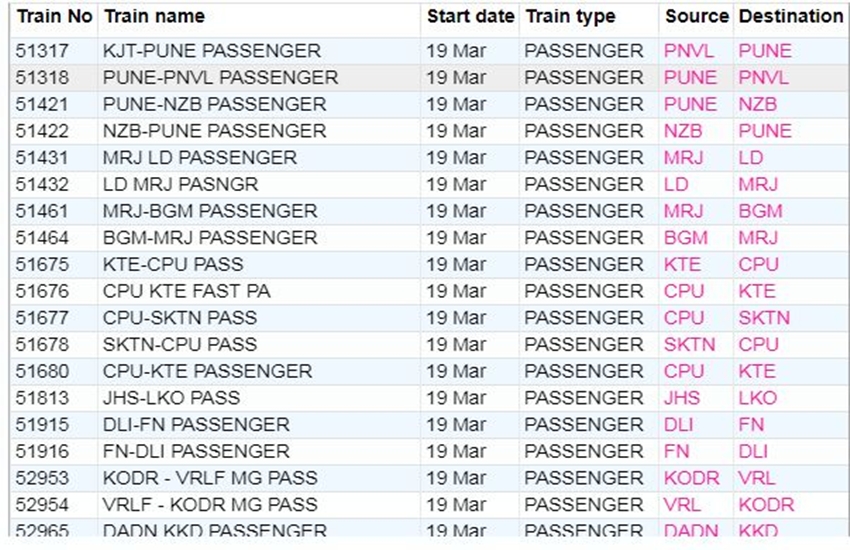Screen dimensions: 850x550
Task: Select the CPU KTE FAST PA row
Action: (186, 291)
